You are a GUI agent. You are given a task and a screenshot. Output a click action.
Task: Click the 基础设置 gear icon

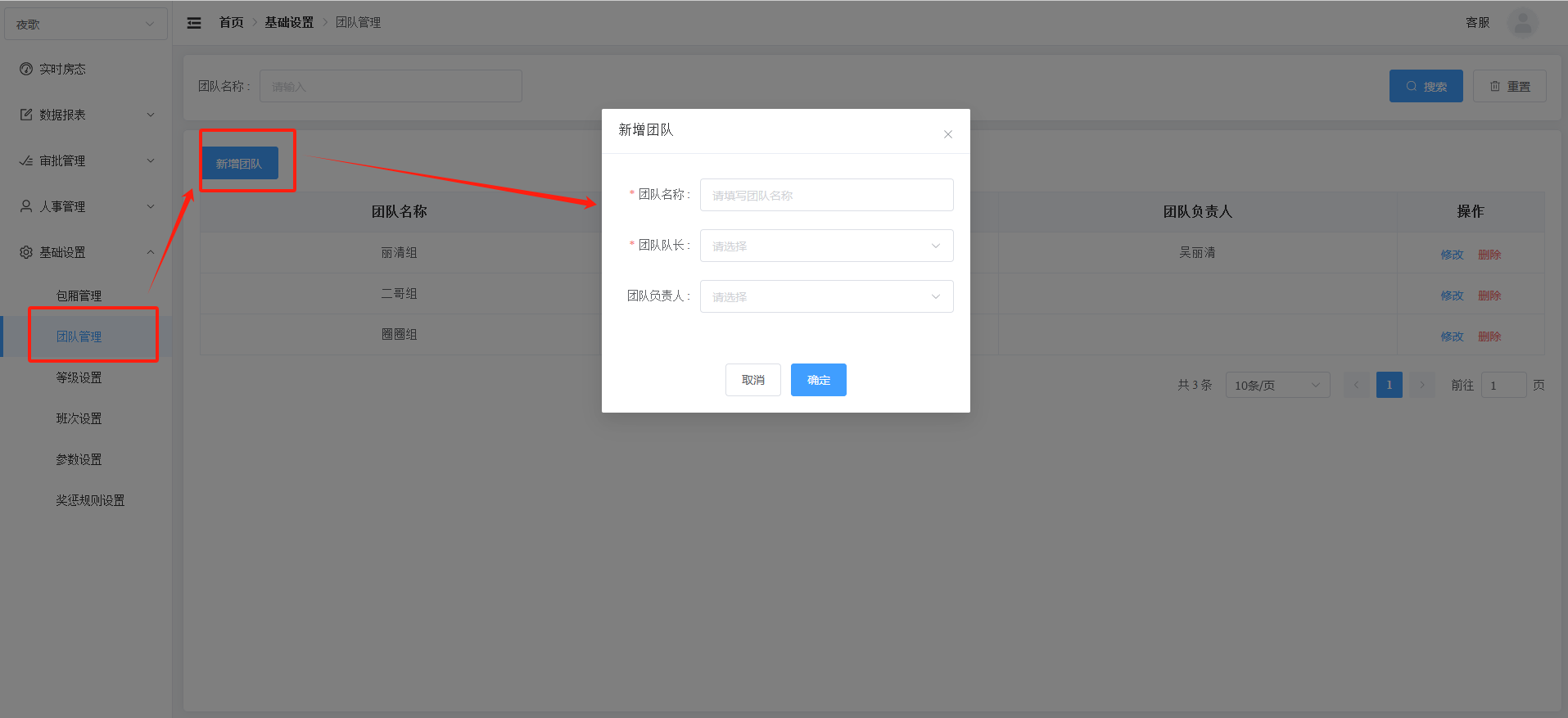pyautogui.click(x=26, y=252)
